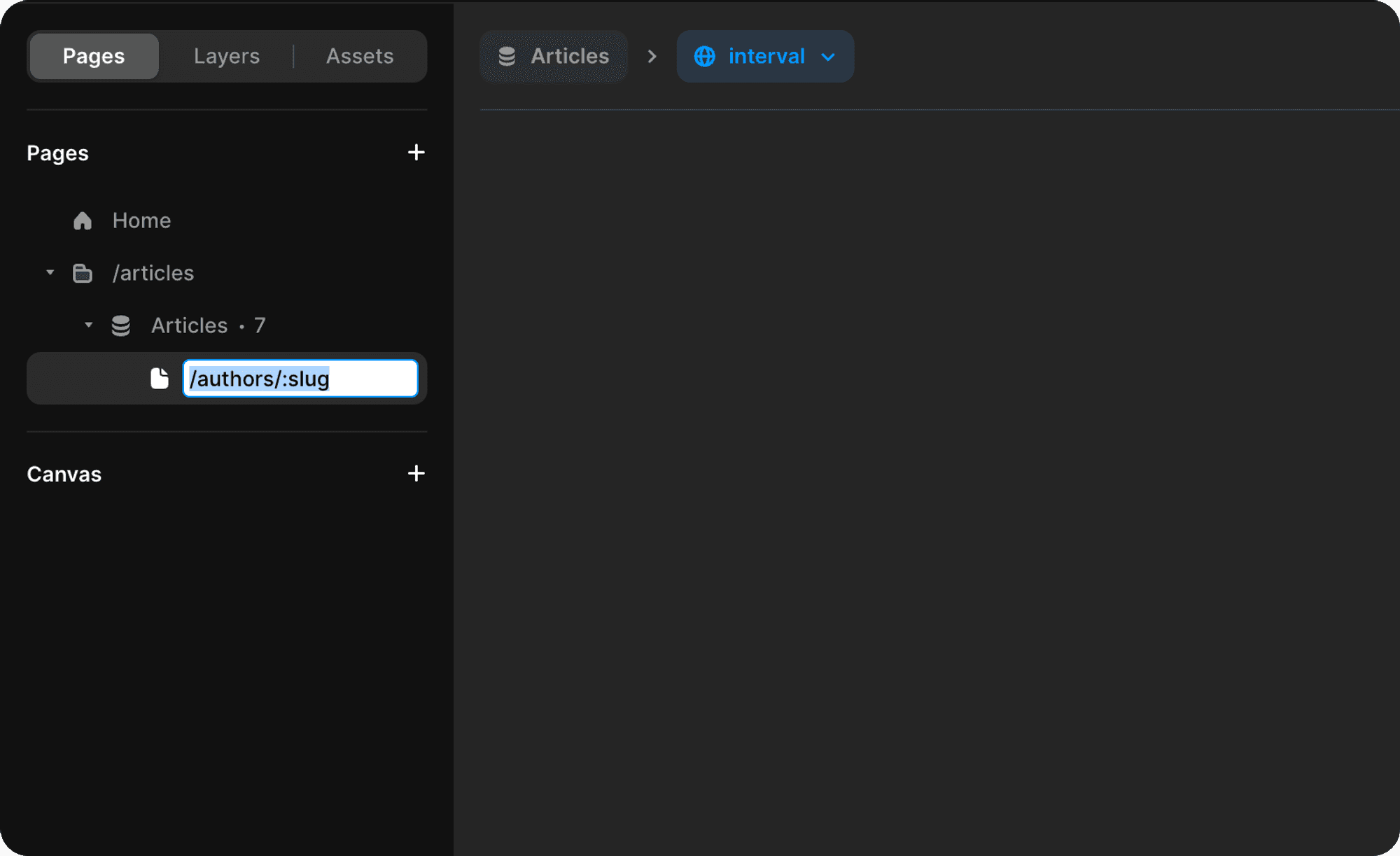Click the database icon in Articles breadcrumb
Viewport: 1400px width, 856px height.
coord(507,57)
